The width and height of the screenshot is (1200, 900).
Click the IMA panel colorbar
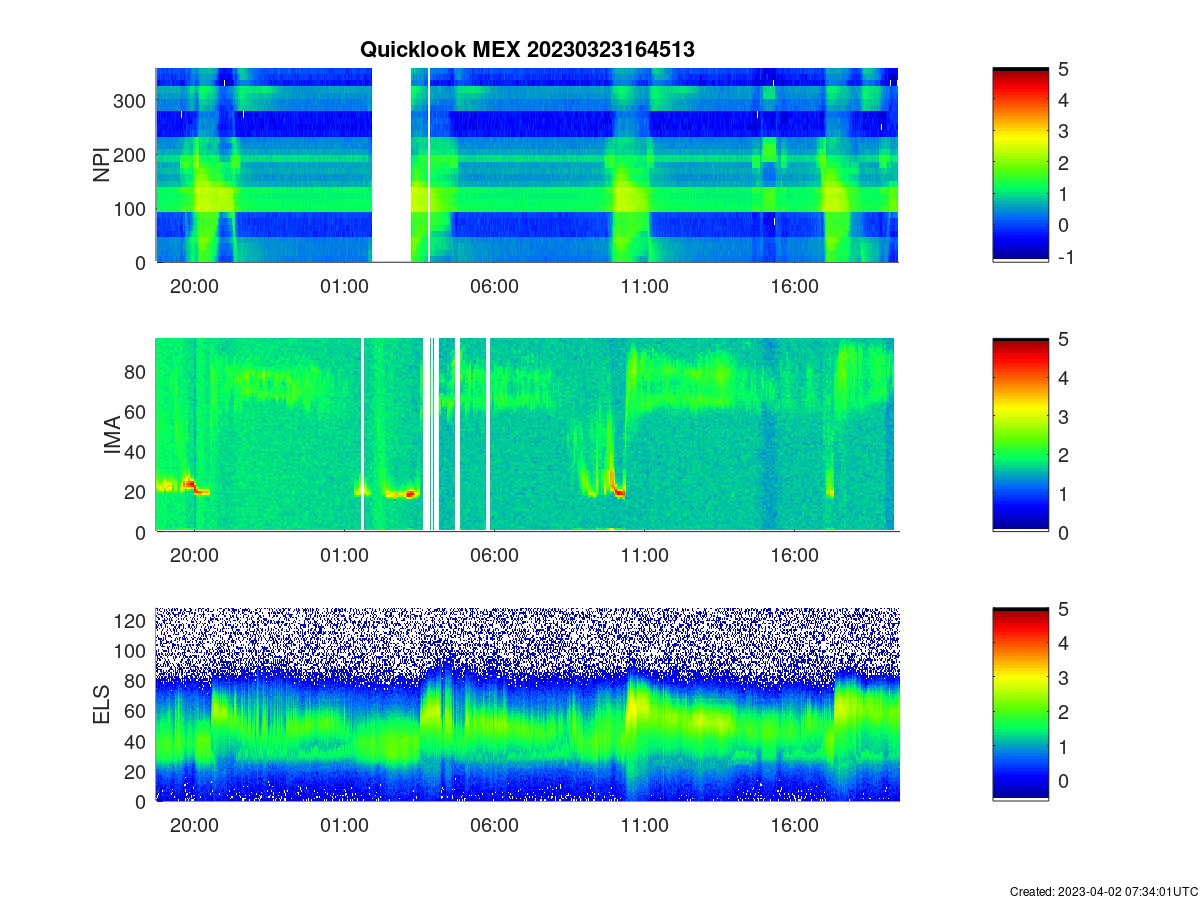point(1021,435)
